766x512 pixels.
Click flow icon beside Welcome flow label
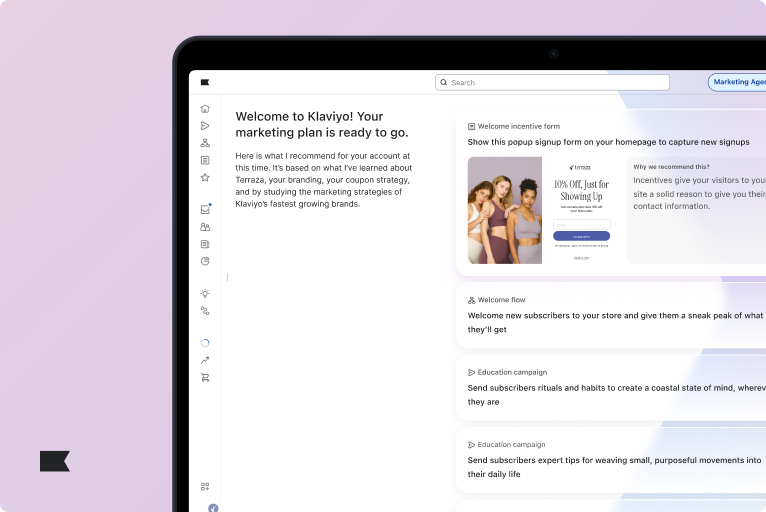point(471,300)
